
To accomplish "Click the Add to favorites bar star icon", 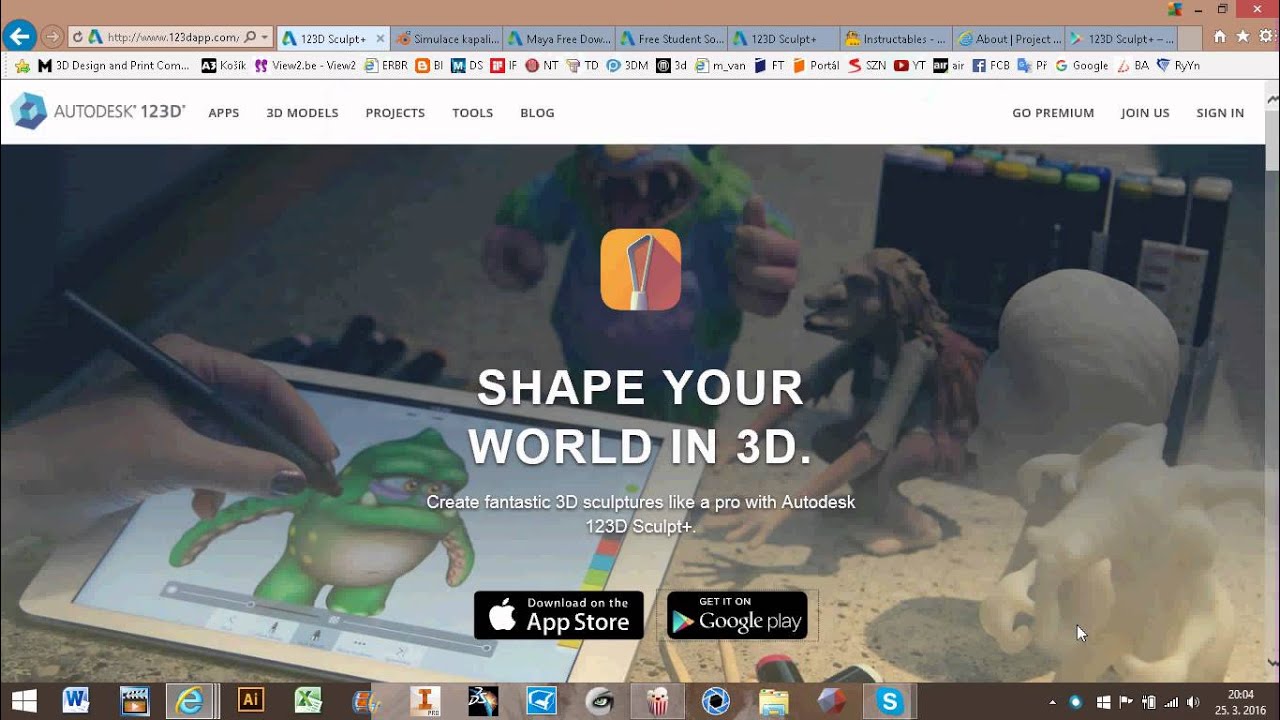I will [x=22, y=66].
